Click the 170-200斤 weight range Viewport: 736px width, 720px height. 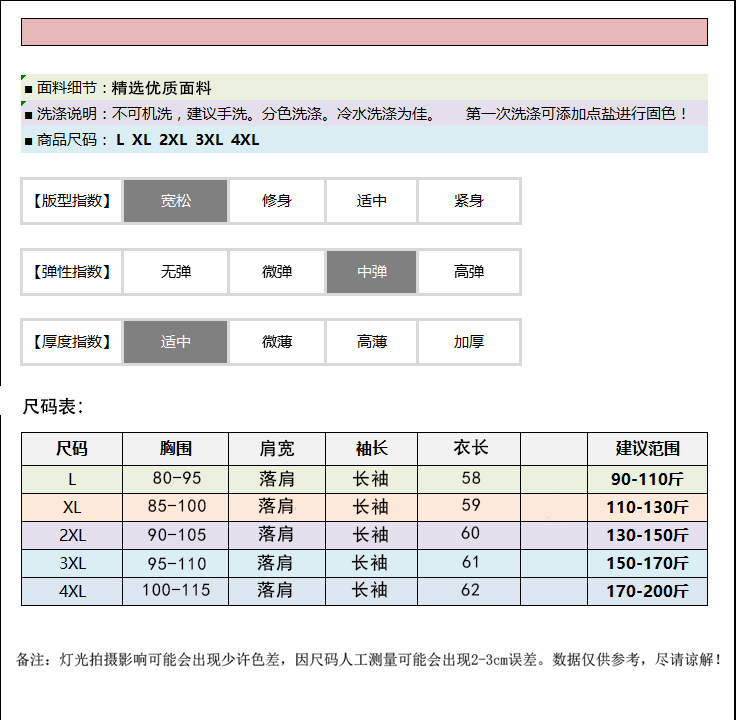pyautogui.click(x=647, y=591)
